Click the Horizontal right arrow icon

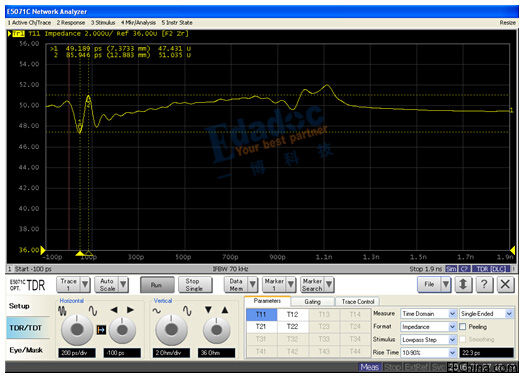click(130, 310)
